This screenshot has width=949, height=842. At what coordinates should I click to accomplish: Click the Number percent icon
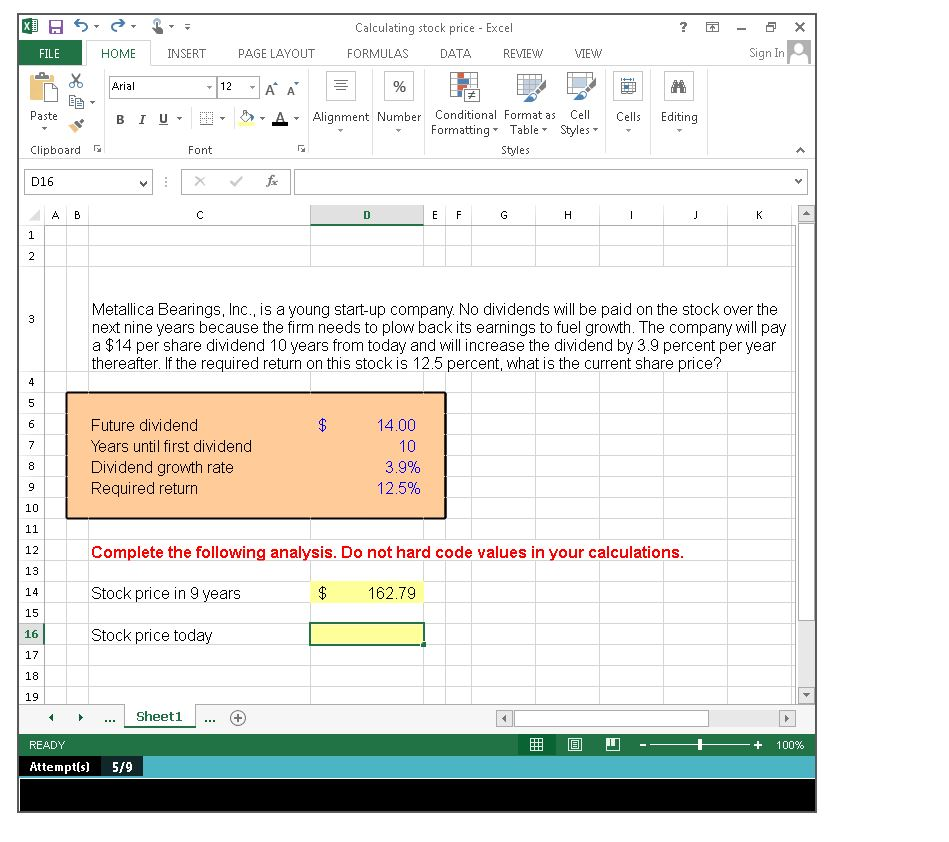point(398,87)
